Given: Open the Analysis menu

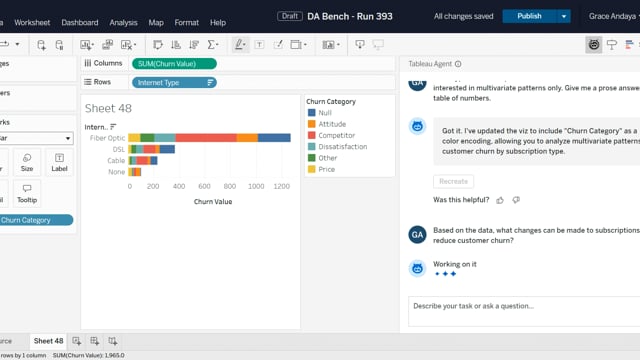Looking at the screenshot, I should tap(123, 22).
